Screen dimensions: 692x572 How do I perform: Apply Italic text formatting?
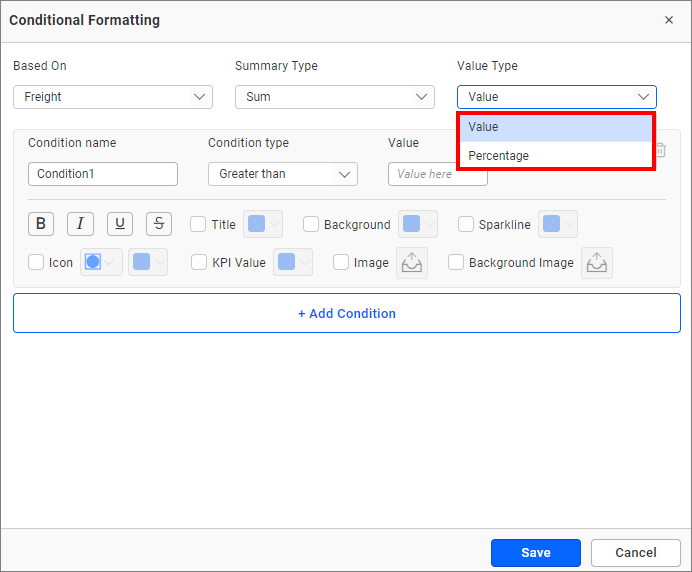pyautogui.click(x=80, y=224)
